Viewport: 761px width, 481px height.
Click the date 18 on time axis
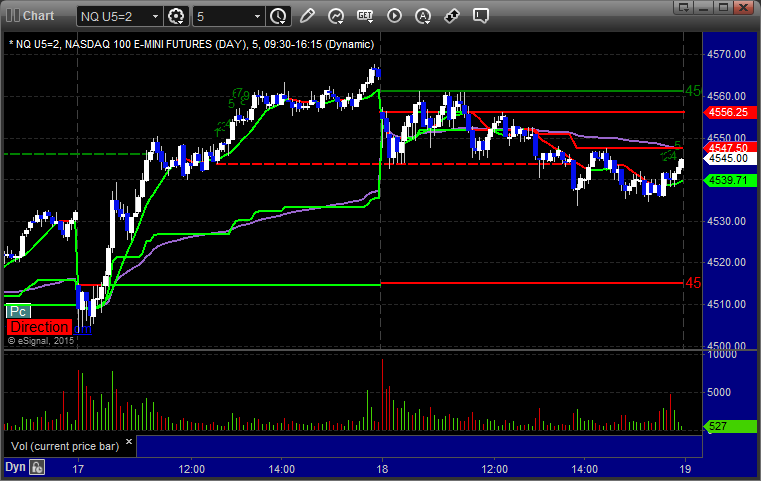[x=382, y=469]
